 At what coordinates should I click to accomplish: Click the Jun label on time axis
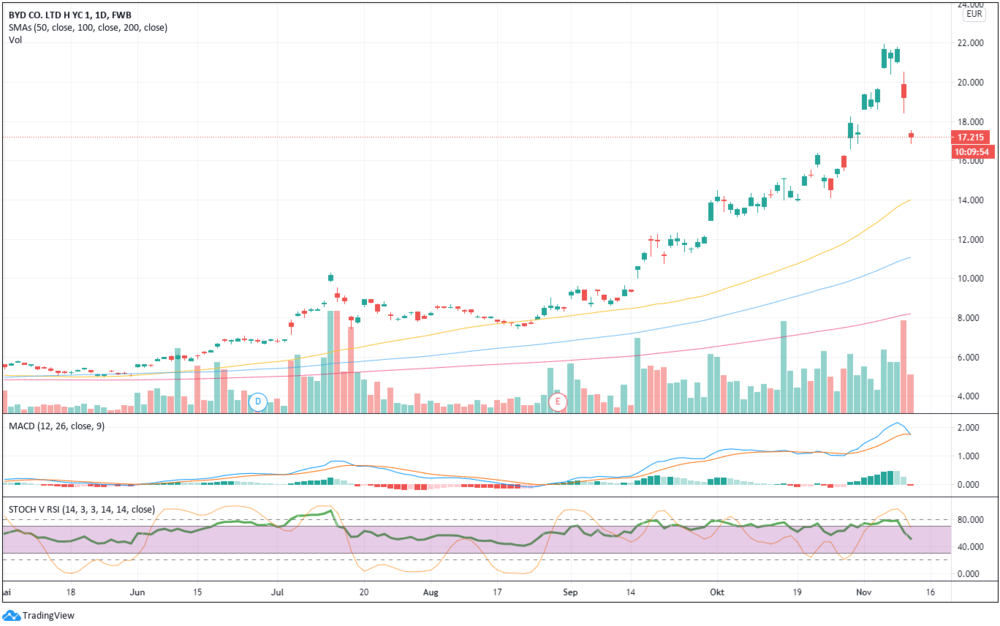tap(137, 592)
